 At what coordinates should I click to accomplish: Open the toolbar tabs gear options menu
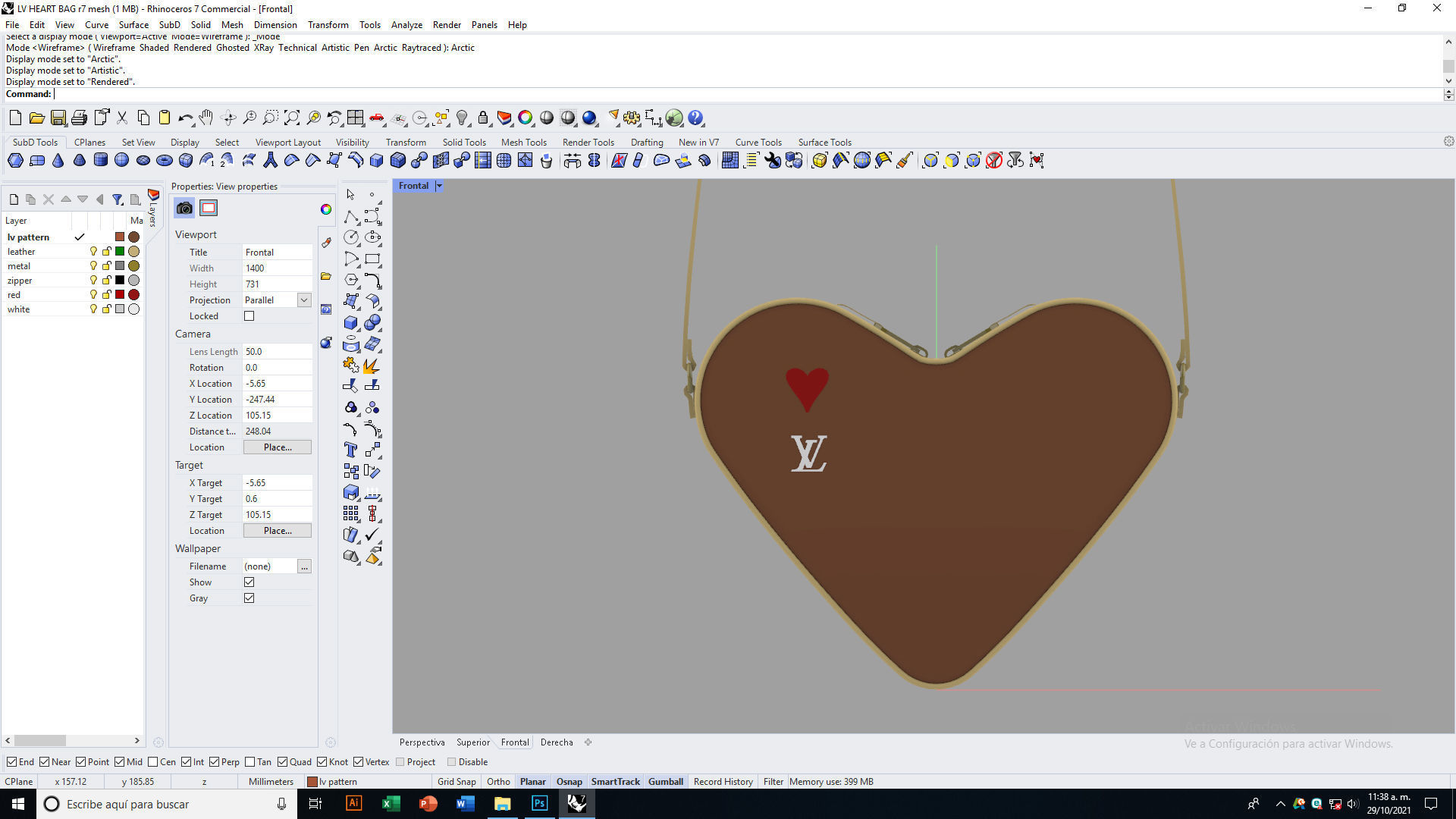coord(1448,141)
